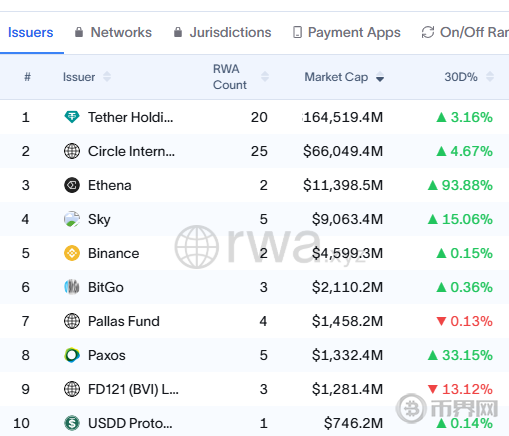Screen dimensions: 509x436
Task: Open the Sky issuer link
Action: [x=99, y=220]
